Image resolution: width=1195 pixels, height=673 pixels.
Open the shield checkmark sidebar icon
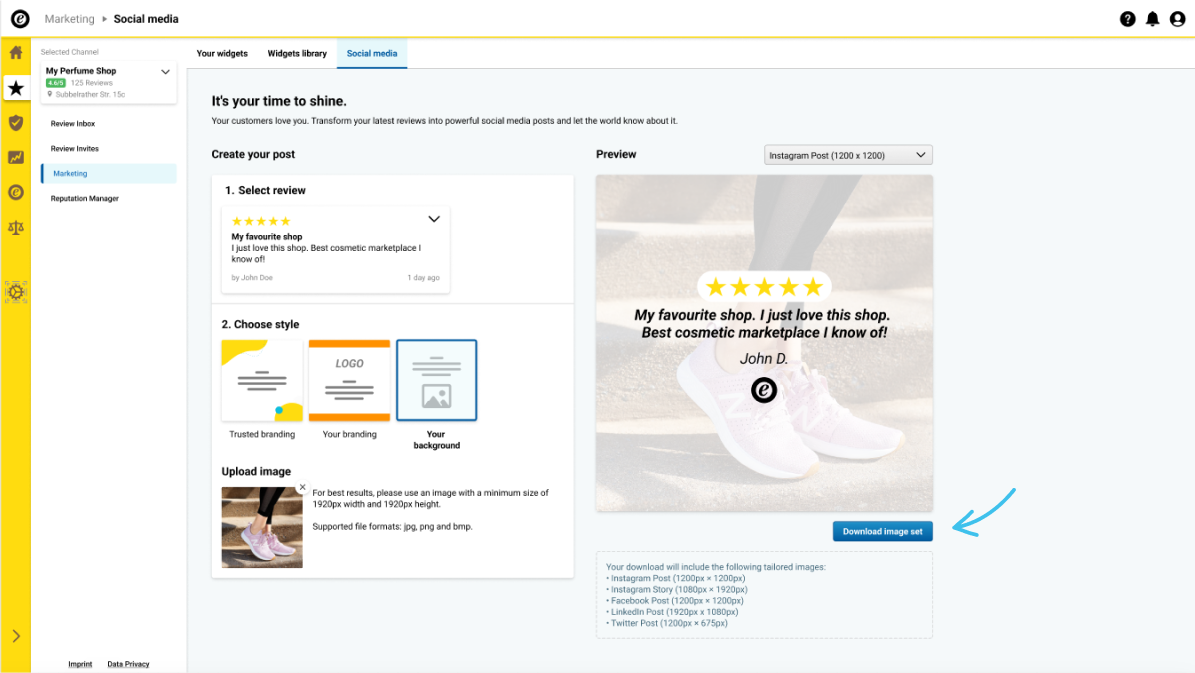(x=16, y=123)
